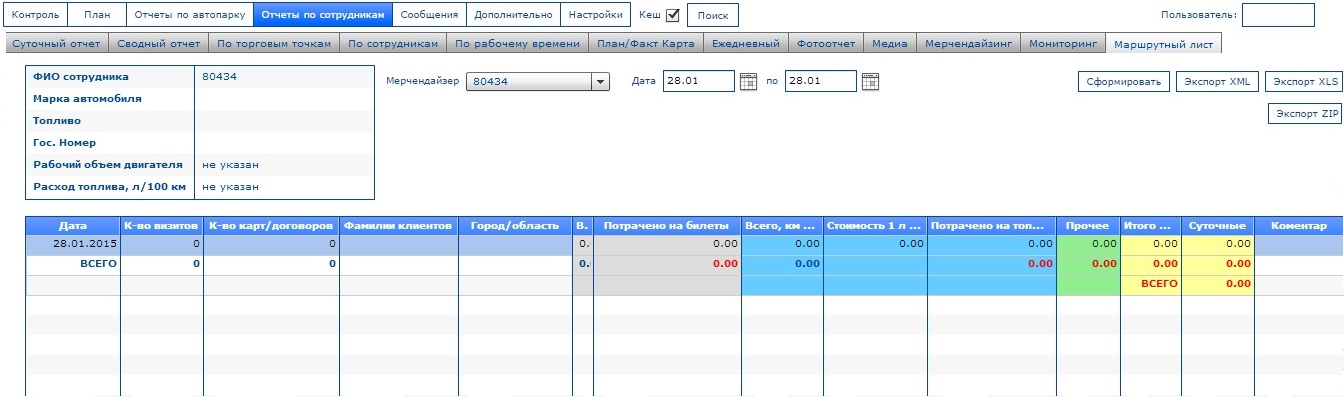Screen dimensions: 1344x397
Task: Click the Экспорт ZIP button
Action: 1305,114
